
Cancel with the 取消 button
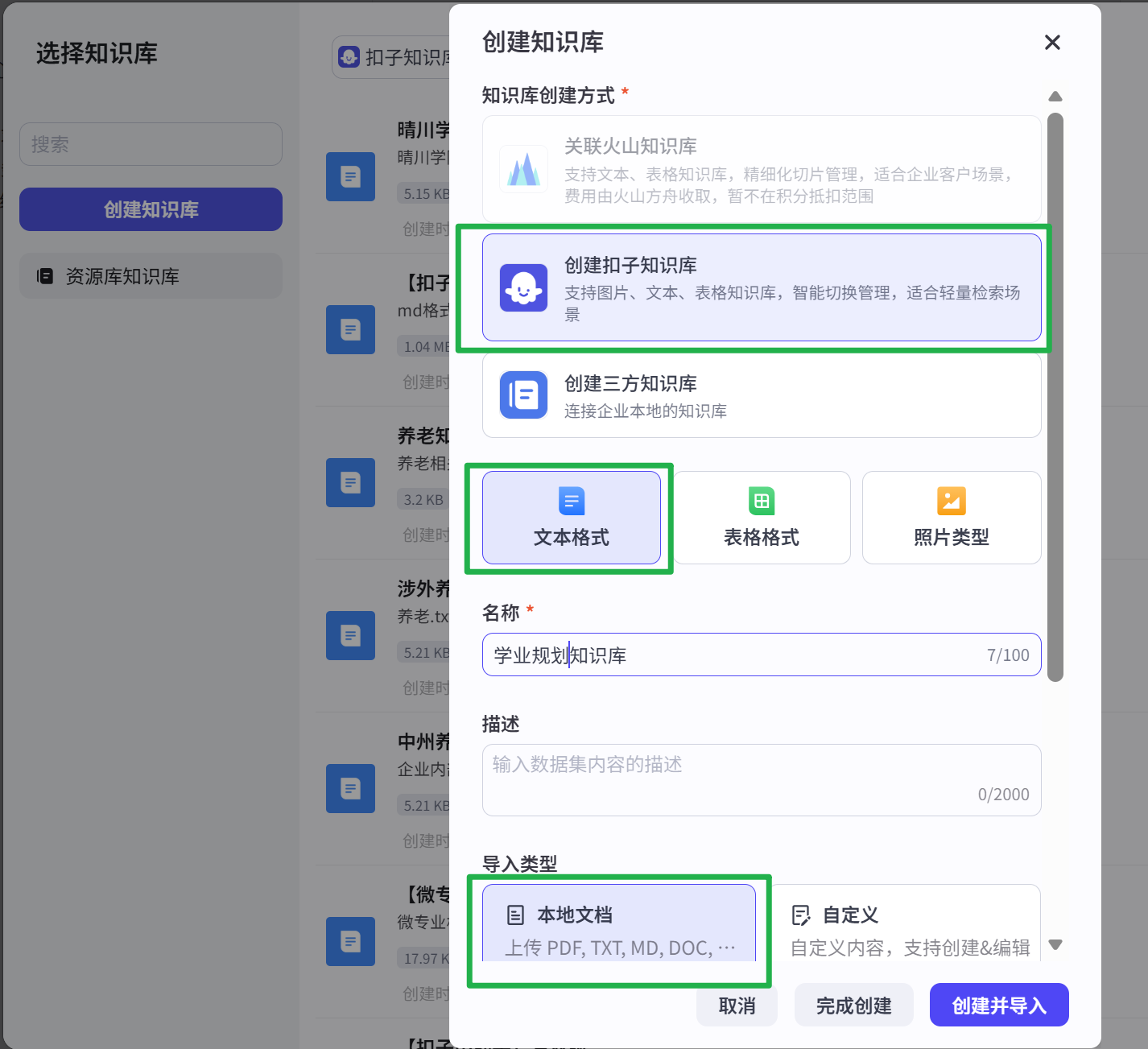click(737, 1005)
